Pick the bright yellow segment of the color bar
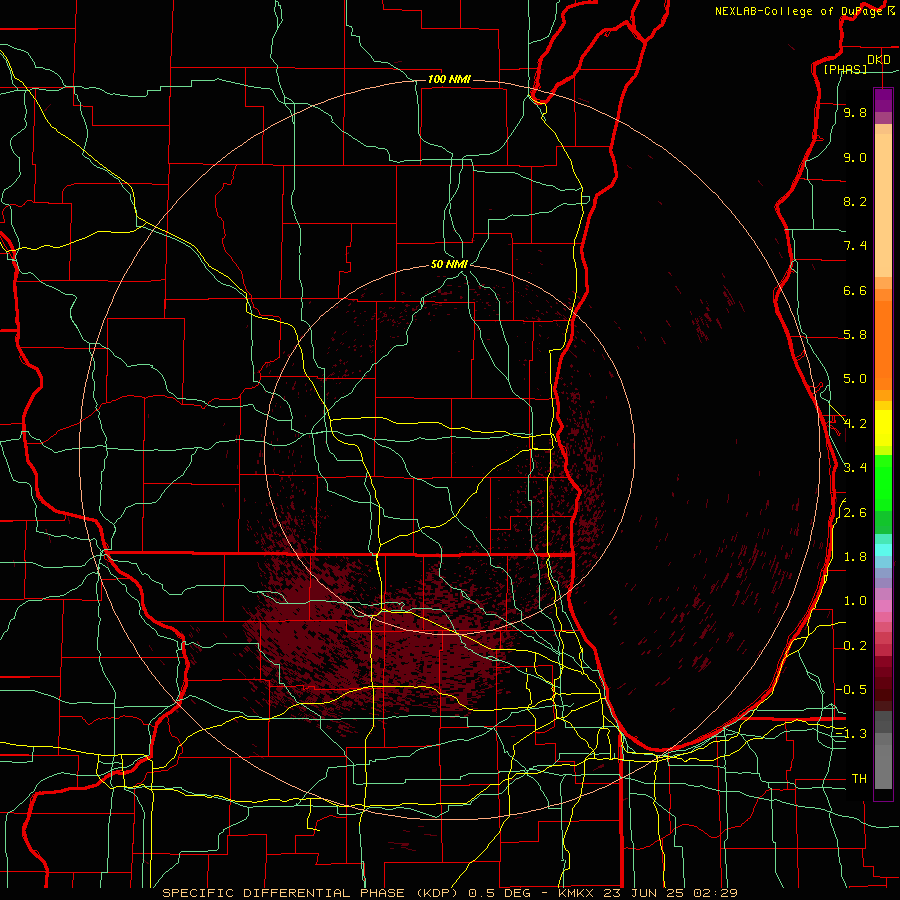The image size is (900, 900). coord(883,428)
